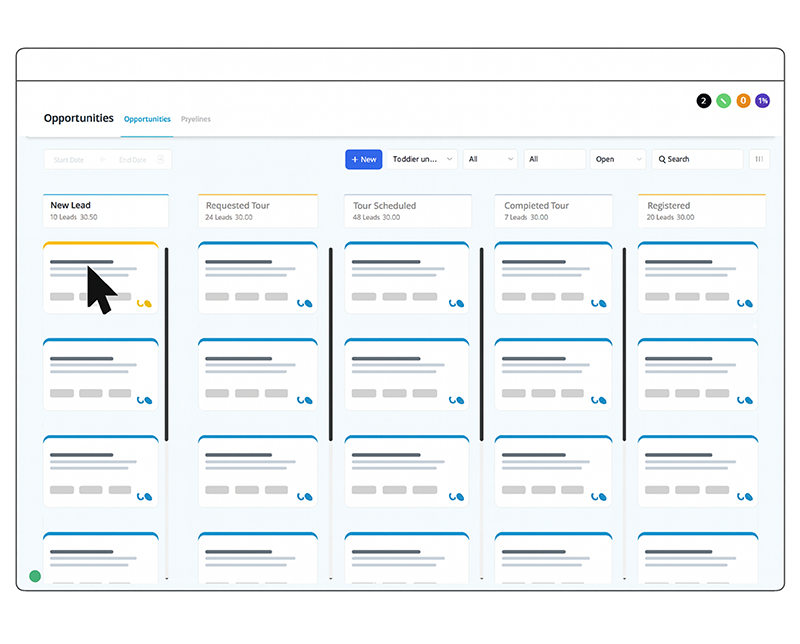The image size is (800, 644).
Task: Switch to the Opportunities tab
Action: click(x=147, y=119)
